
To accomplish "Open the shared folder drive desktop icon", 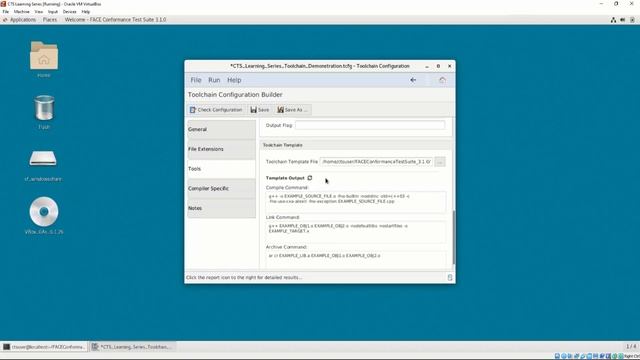I will point(43,165).
